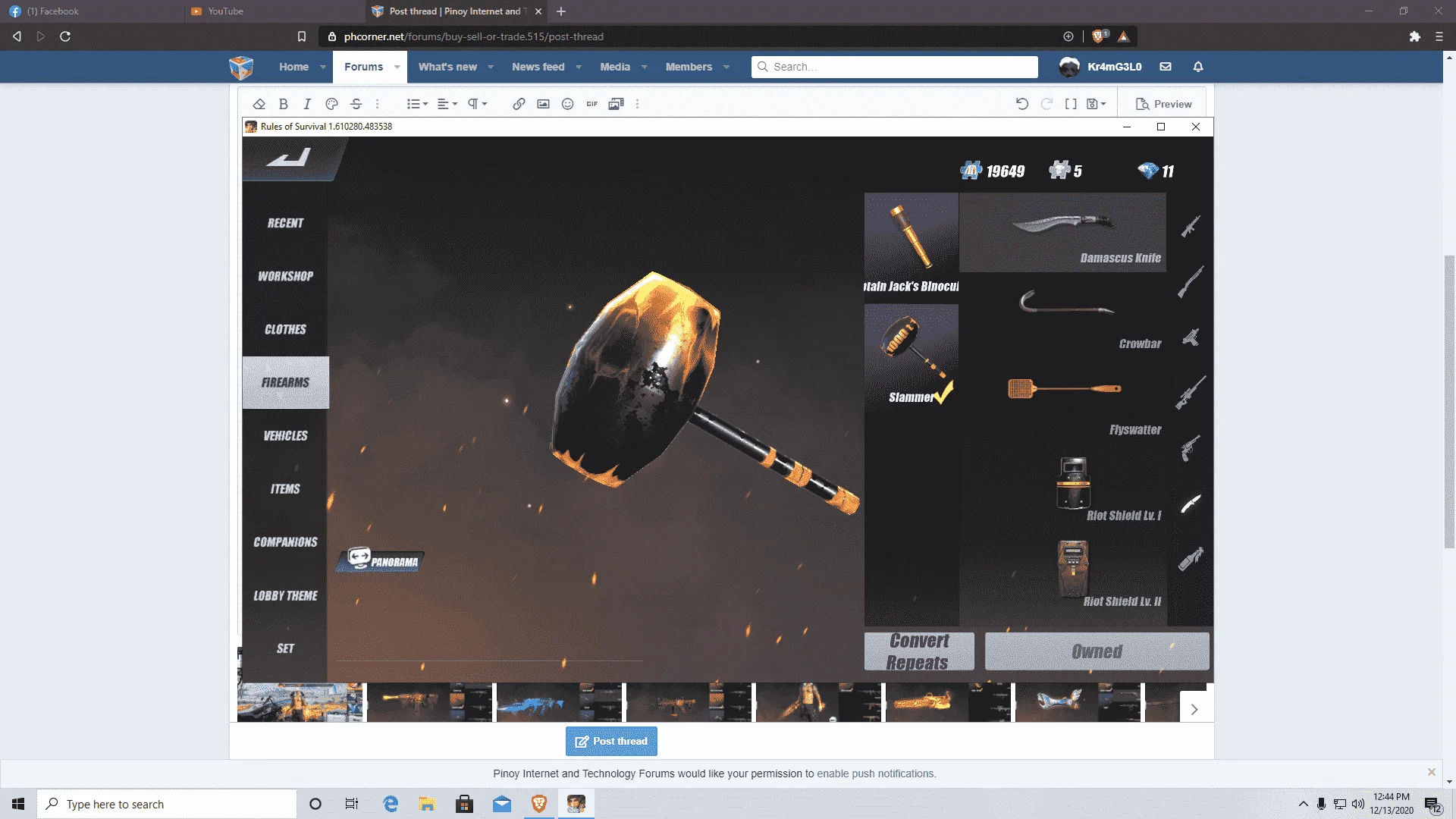Click the insert image icon

[543, 104]
